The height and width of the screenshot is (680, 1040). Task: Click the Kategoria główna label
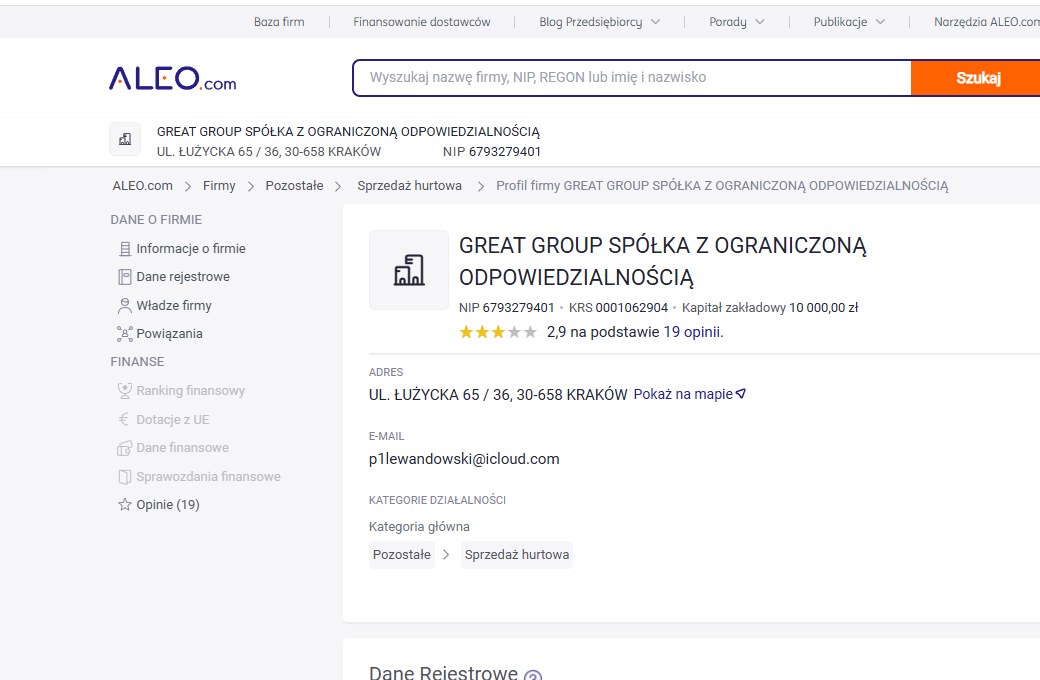tap(419, 527)
